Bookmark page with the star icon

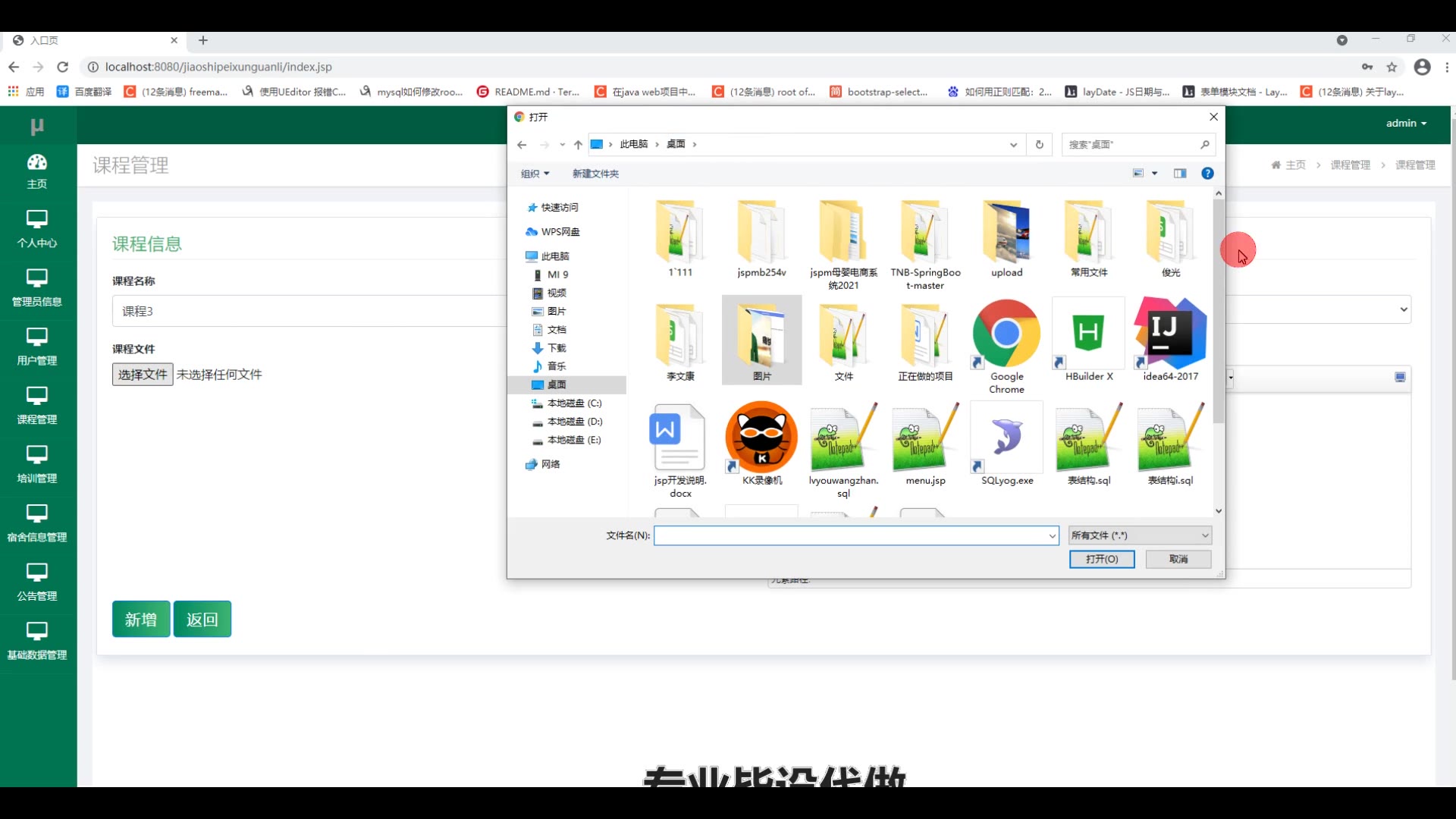click(1392, 67)
